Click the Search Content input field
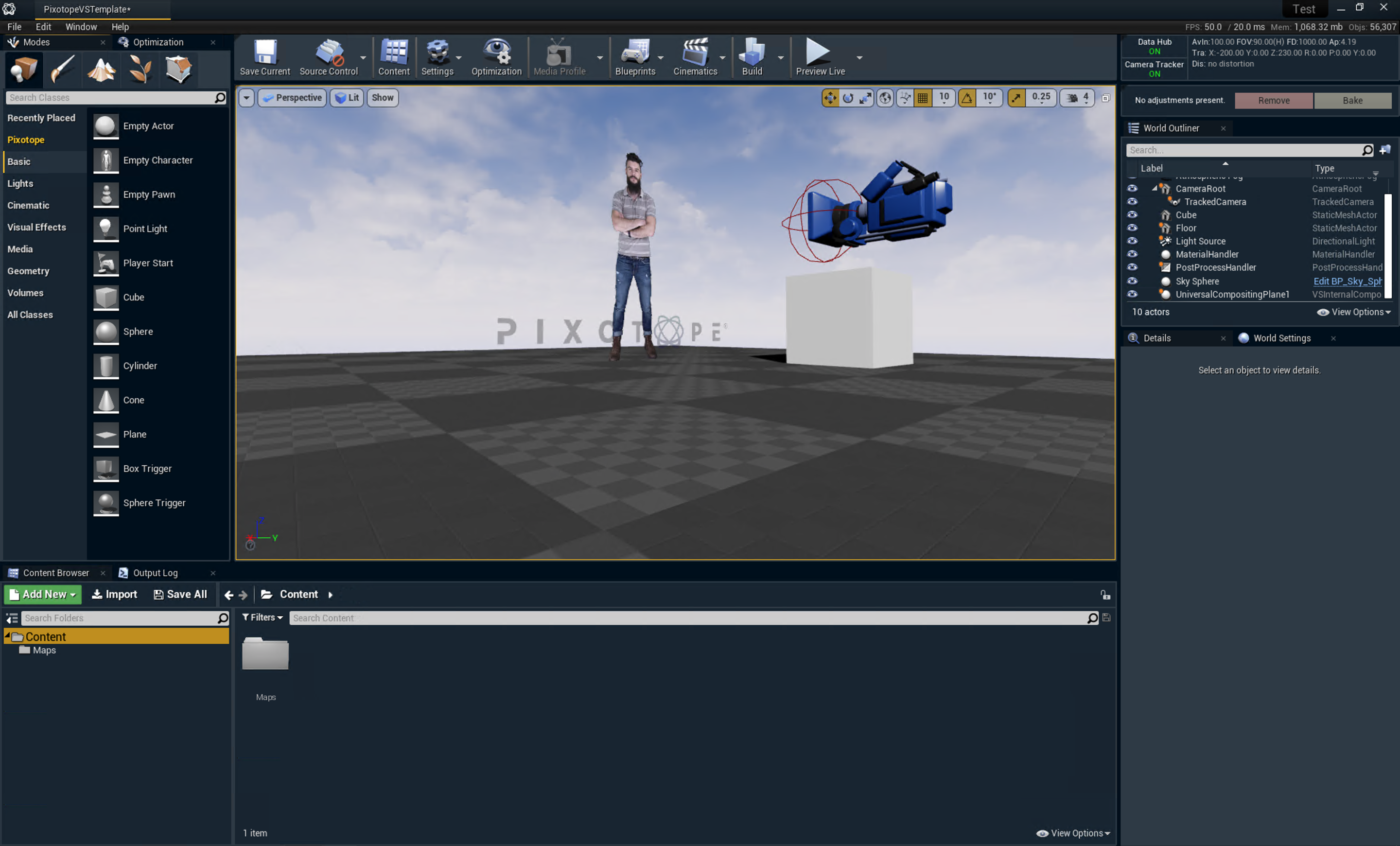1400x846 pixels. [x=682, y=617]
